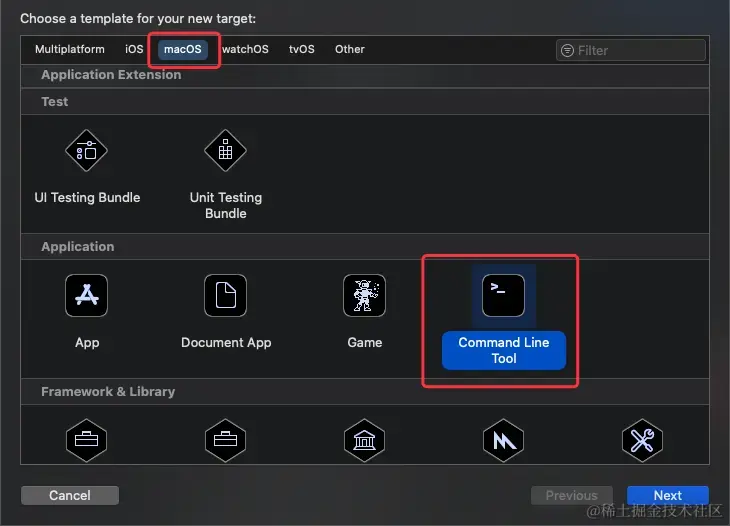Click the Document App label
This screenshot has height=526, width=730.
click(x=226, y=343)
